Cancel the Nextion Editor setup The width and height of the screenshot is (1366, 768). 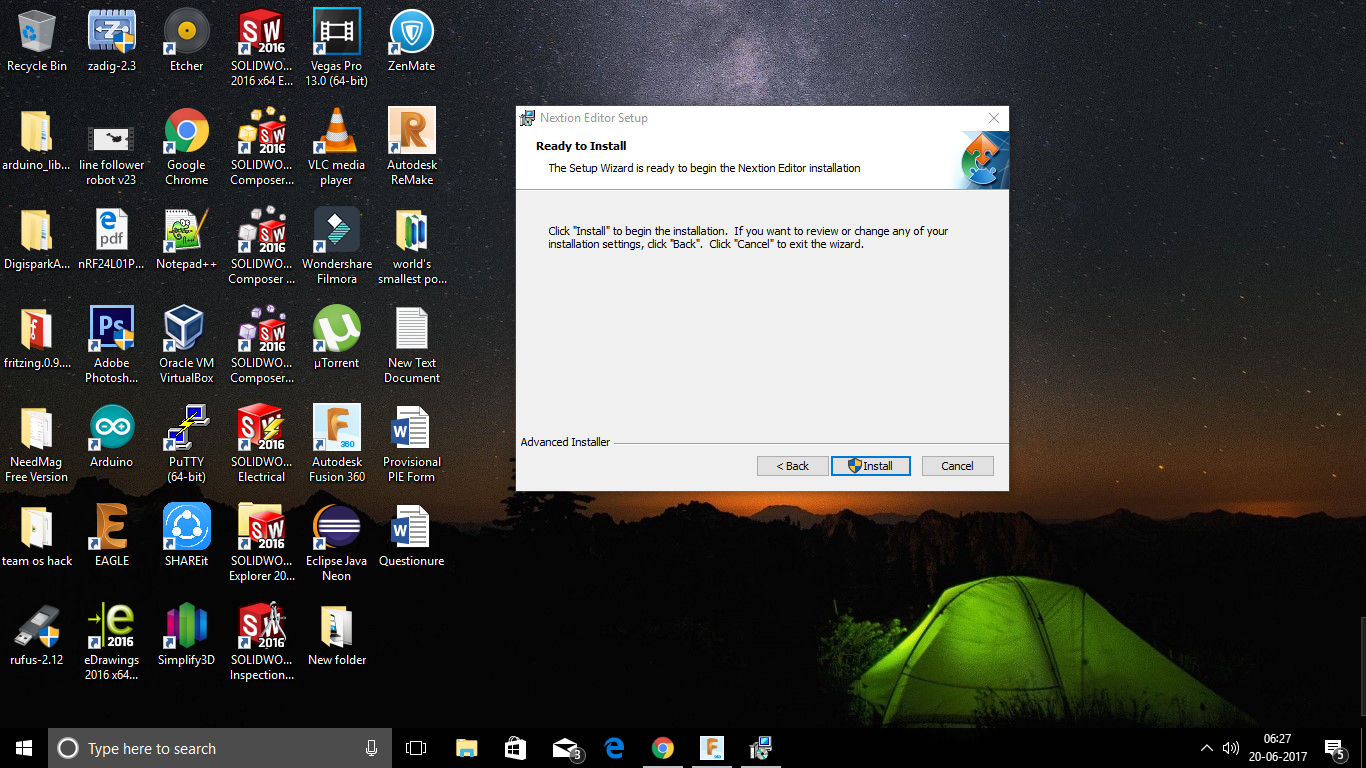tap(956, 466)
